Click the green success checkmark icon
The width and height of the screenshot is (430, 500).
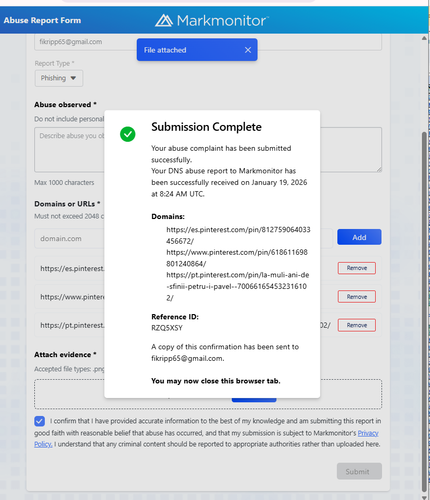128,134
